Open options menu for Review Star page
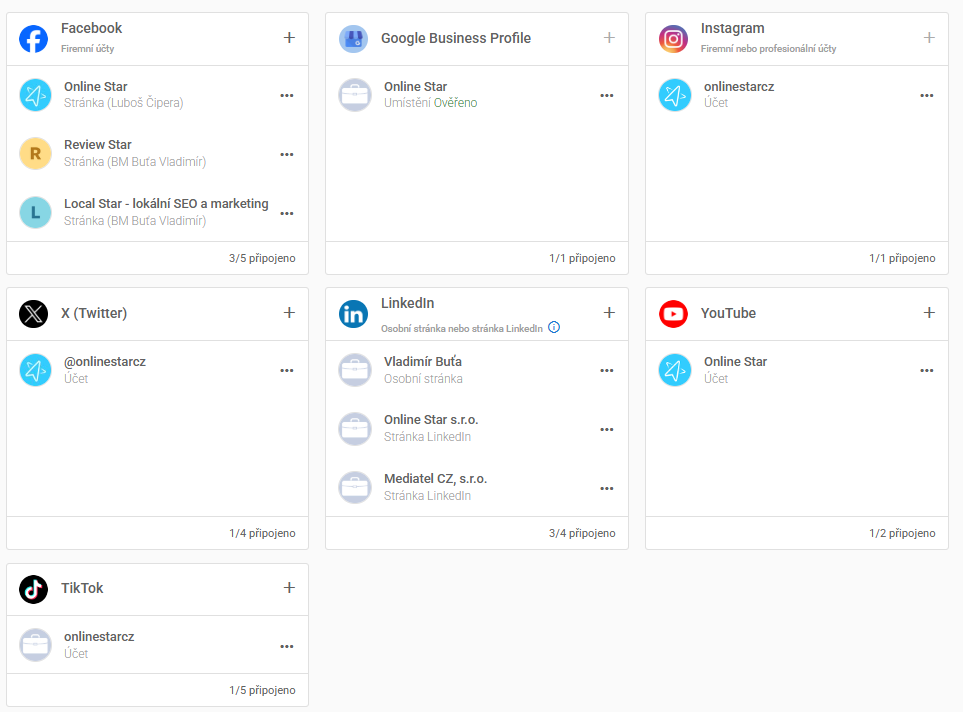 287,155
